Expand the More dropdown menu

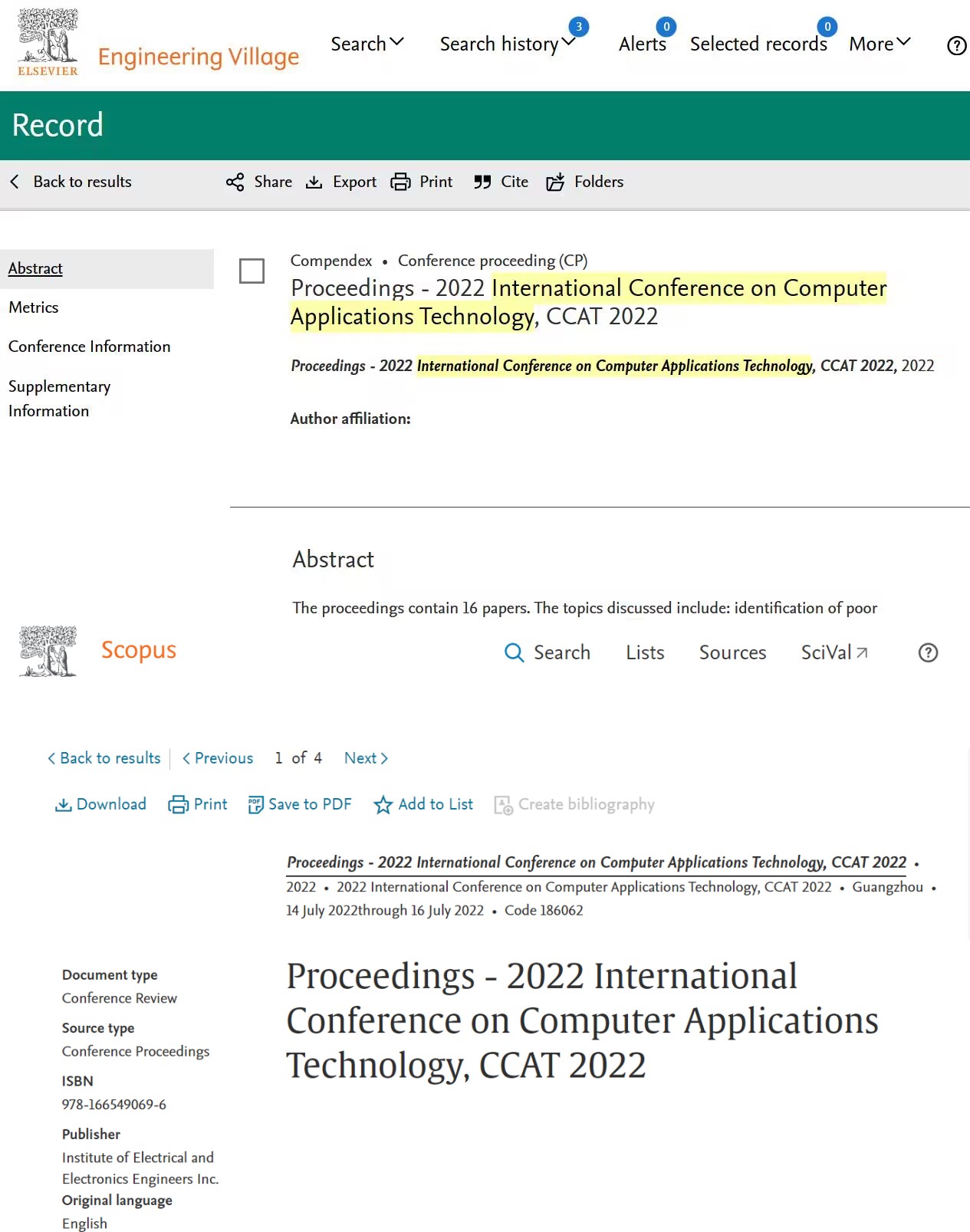click(880, 44)
